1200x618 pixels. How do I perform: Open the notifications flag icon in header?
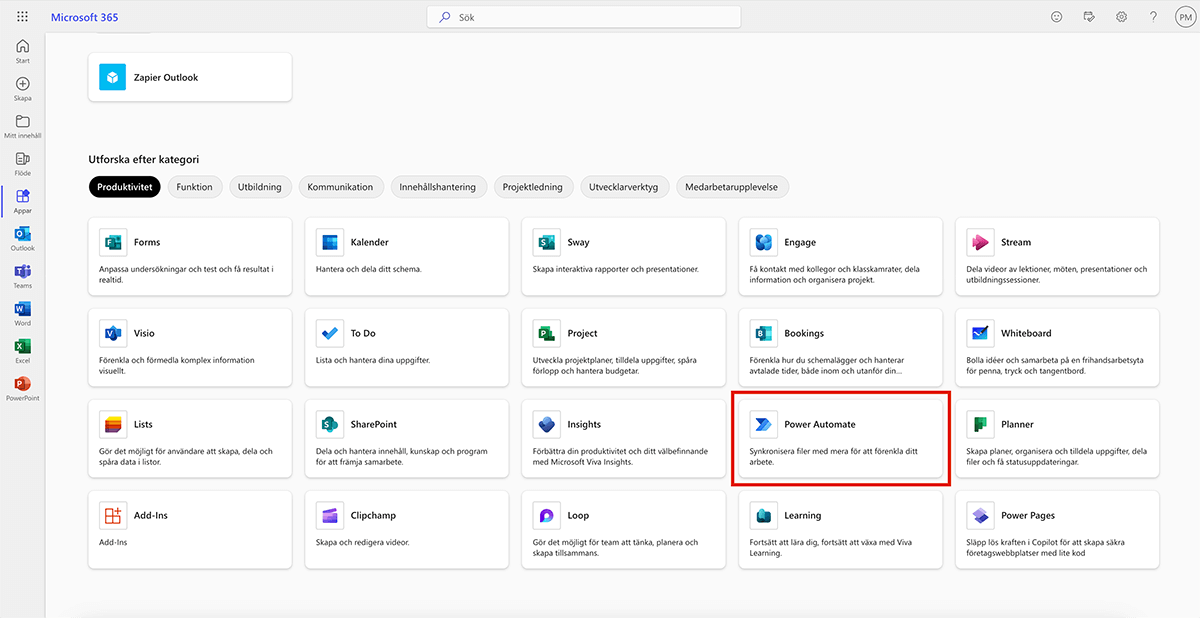[x=1089, y=17]
